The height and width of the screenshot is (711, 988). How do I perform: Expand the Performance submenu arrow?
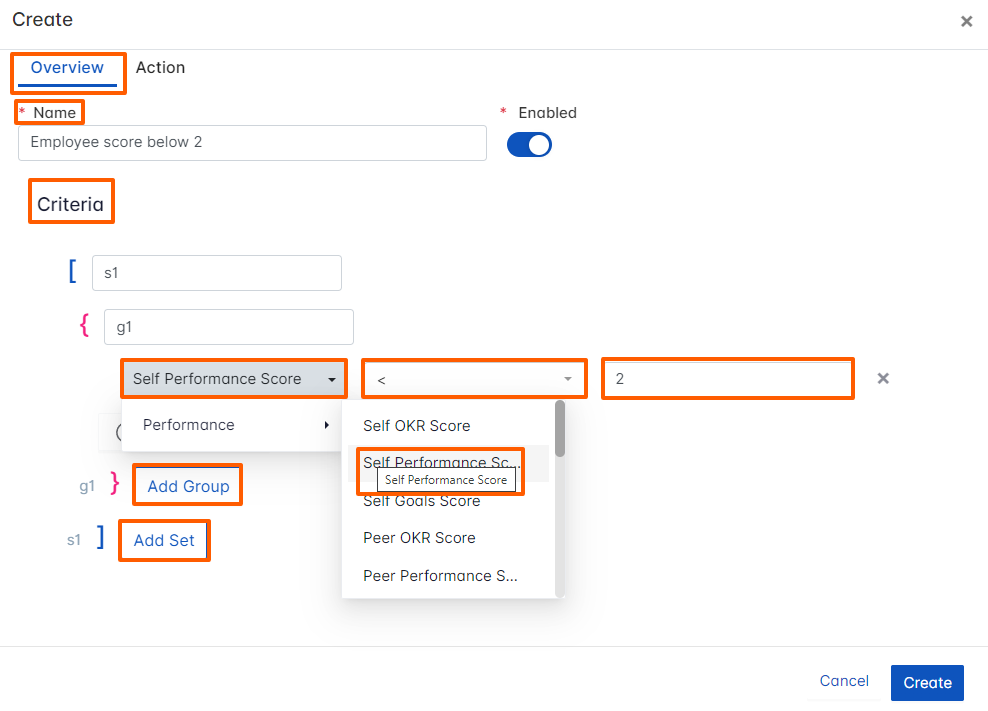[x=326, y=424]
